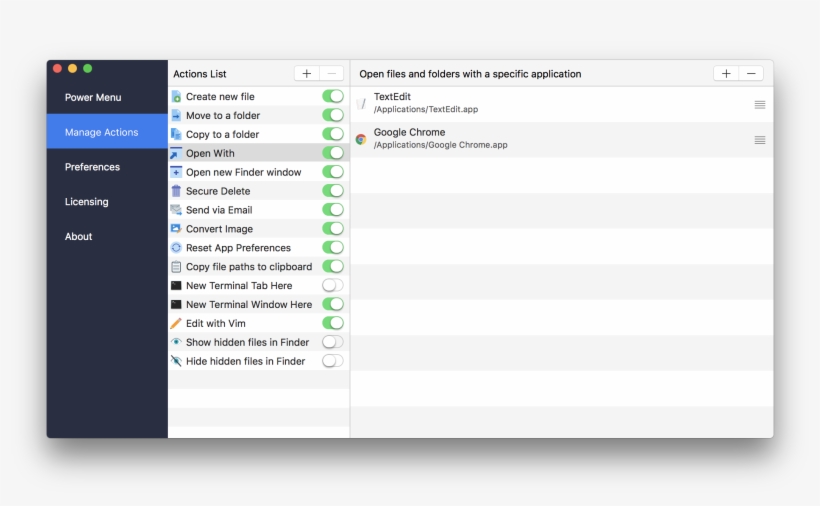
Task: Open the About section
Action: click(x=107, y=236)
